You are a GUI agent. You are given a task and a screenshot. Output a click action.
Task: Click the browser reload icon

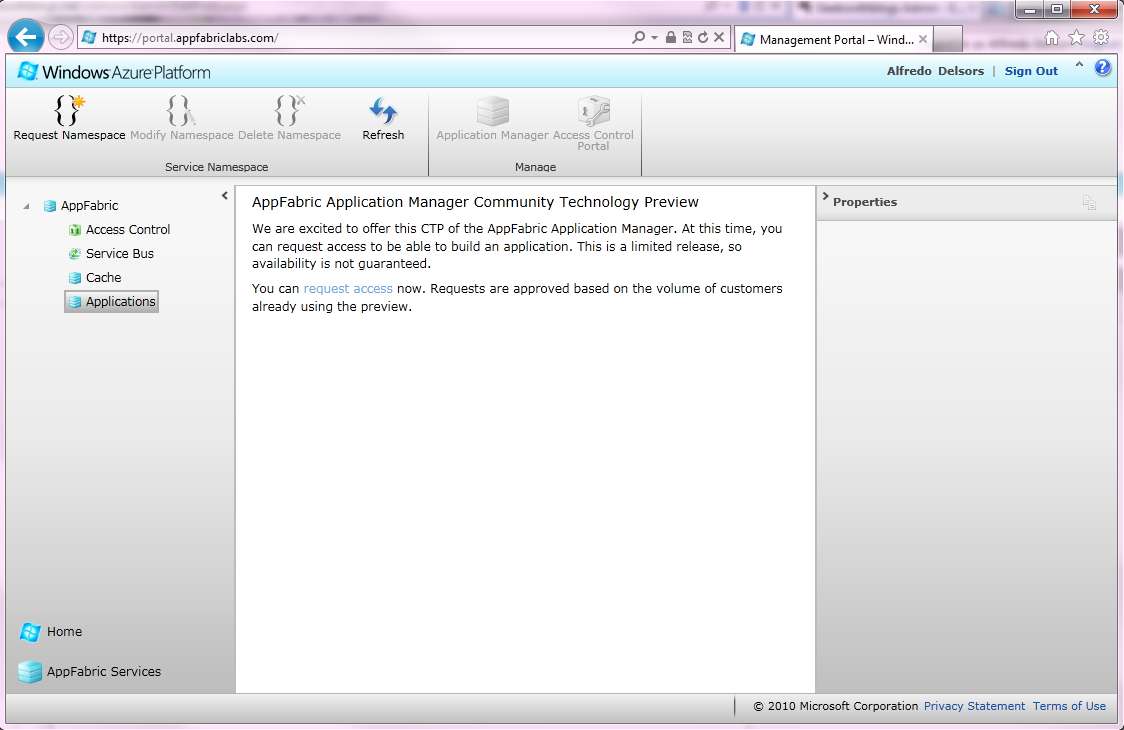click(x=702, y=37)
